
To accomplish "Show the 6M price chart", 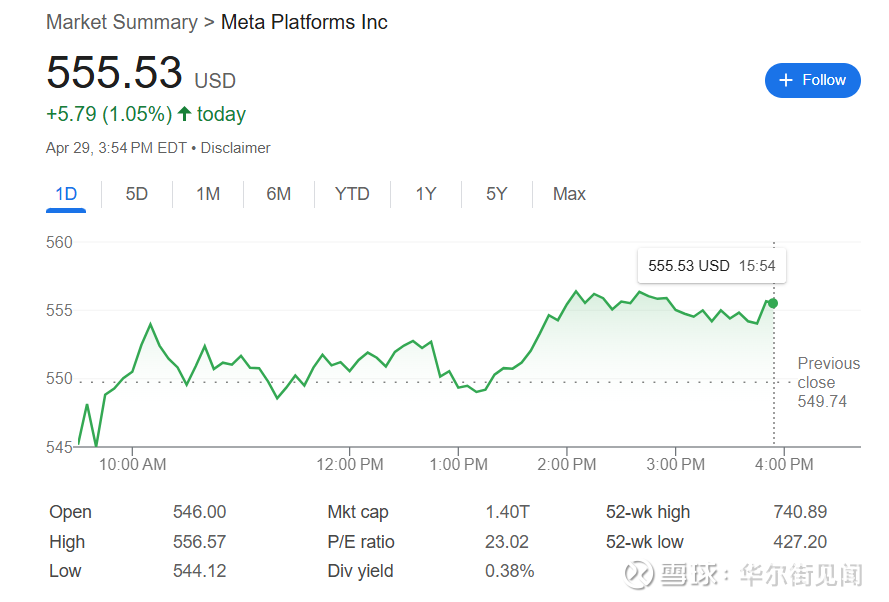I will point(279,194).
